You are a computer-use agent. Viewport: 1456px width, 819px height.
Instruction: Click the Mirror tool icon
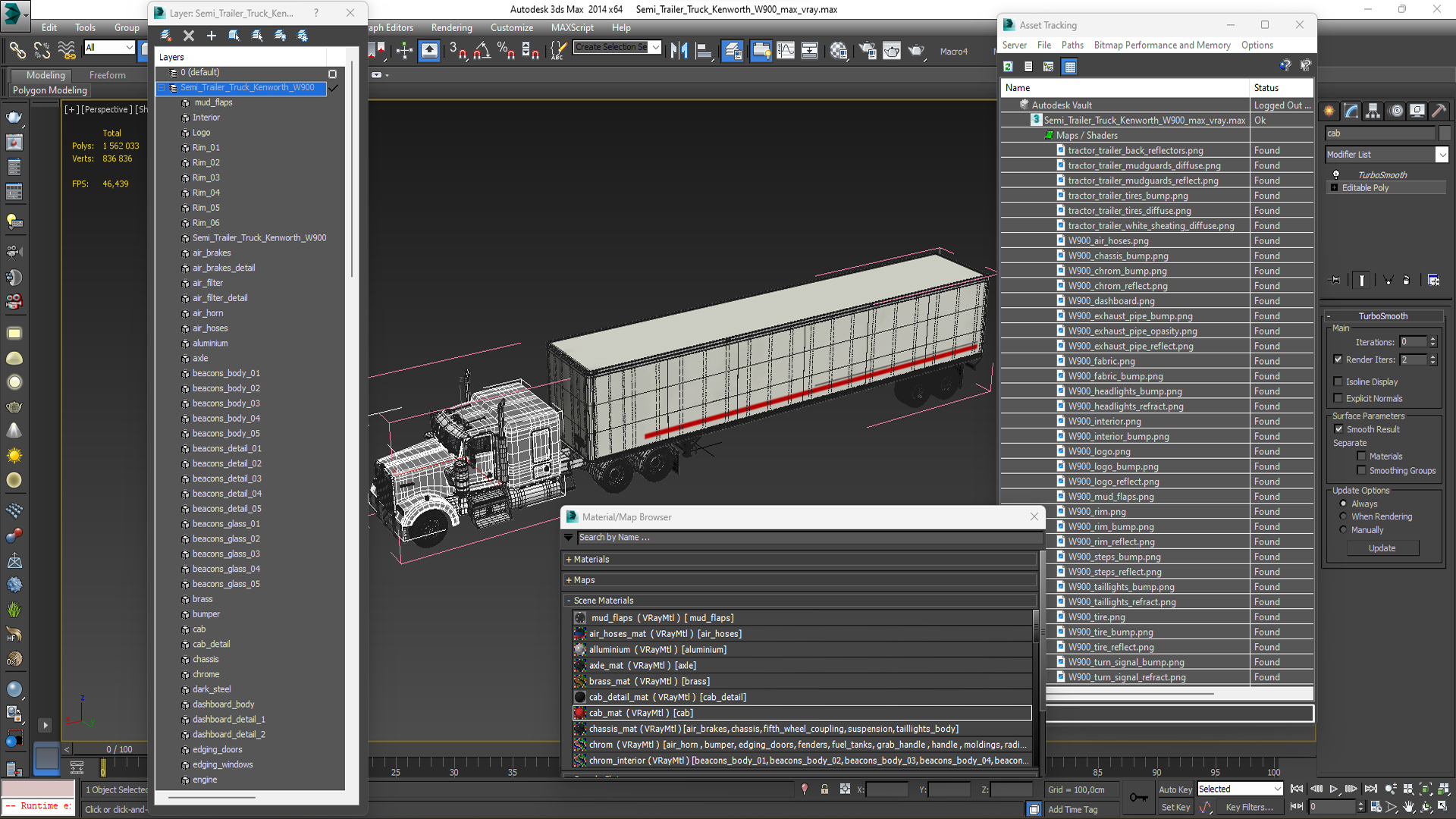679,51
